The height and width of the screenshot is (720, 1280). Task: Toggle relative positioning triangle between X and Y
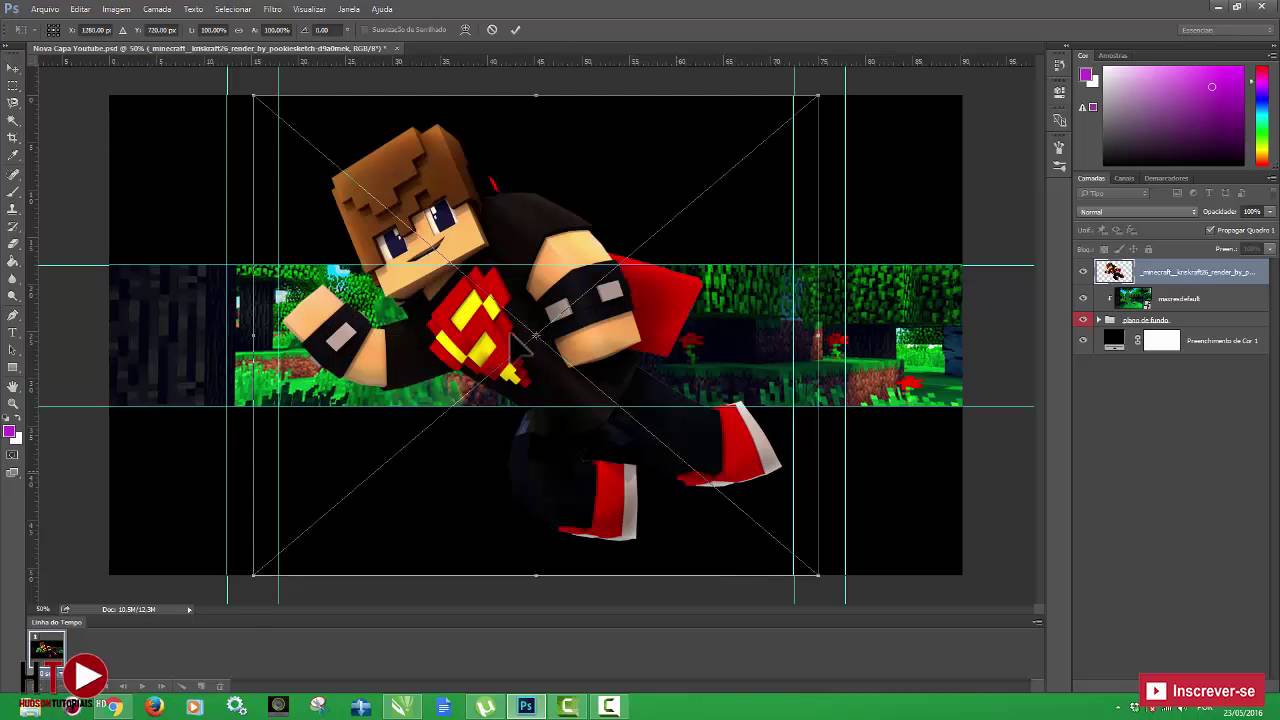tap(123, 30)
